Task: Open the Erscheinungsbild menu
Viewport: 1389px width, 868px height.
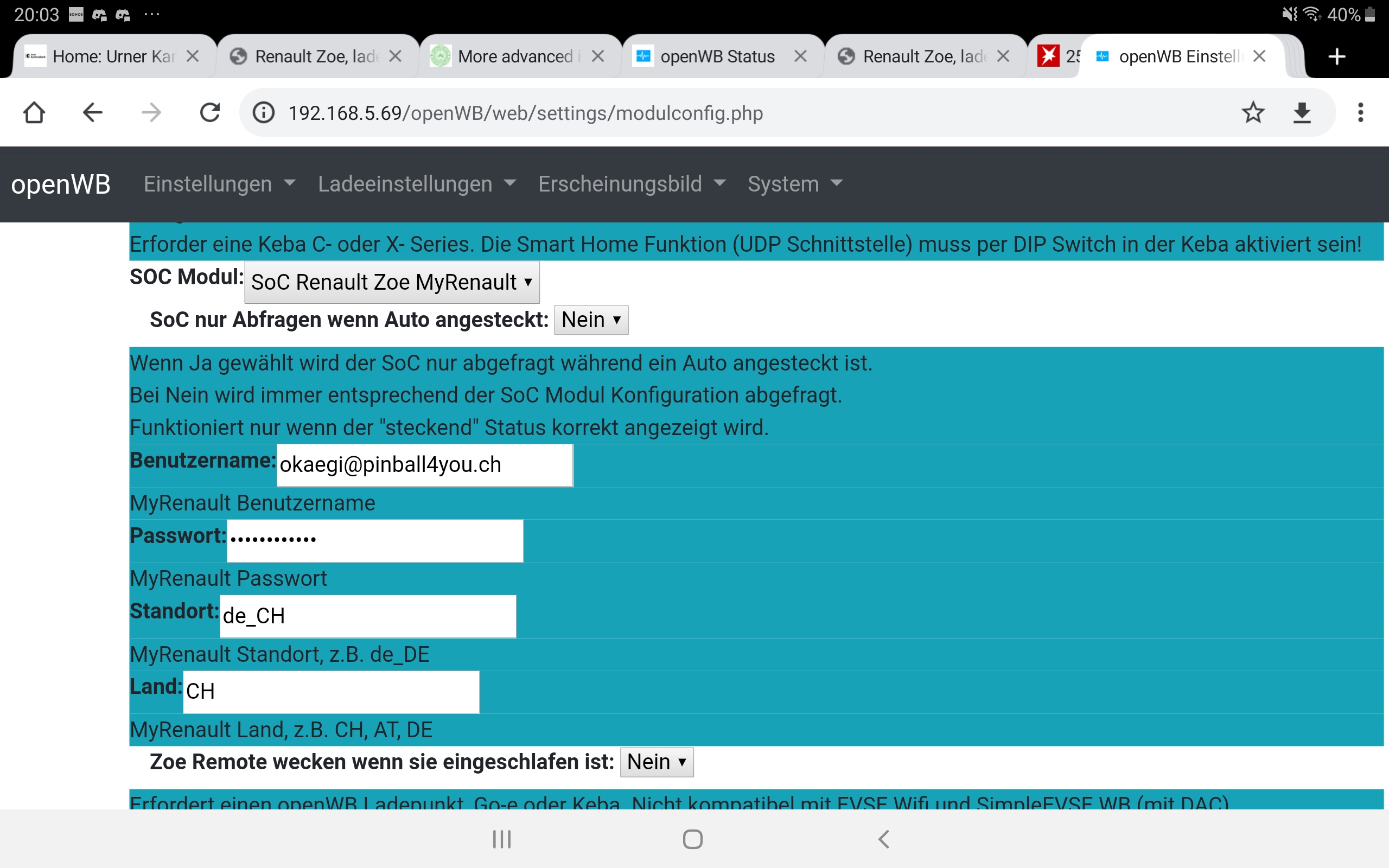Action: (x=632, y=184)
